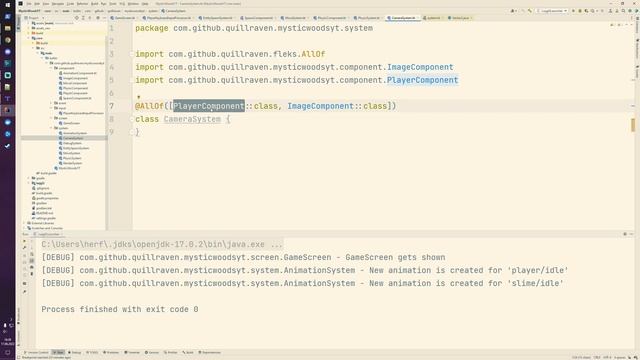This screenshot has height=360, width=640.
Task: Open the Version Control tool window button
Action: pos(36,352)
